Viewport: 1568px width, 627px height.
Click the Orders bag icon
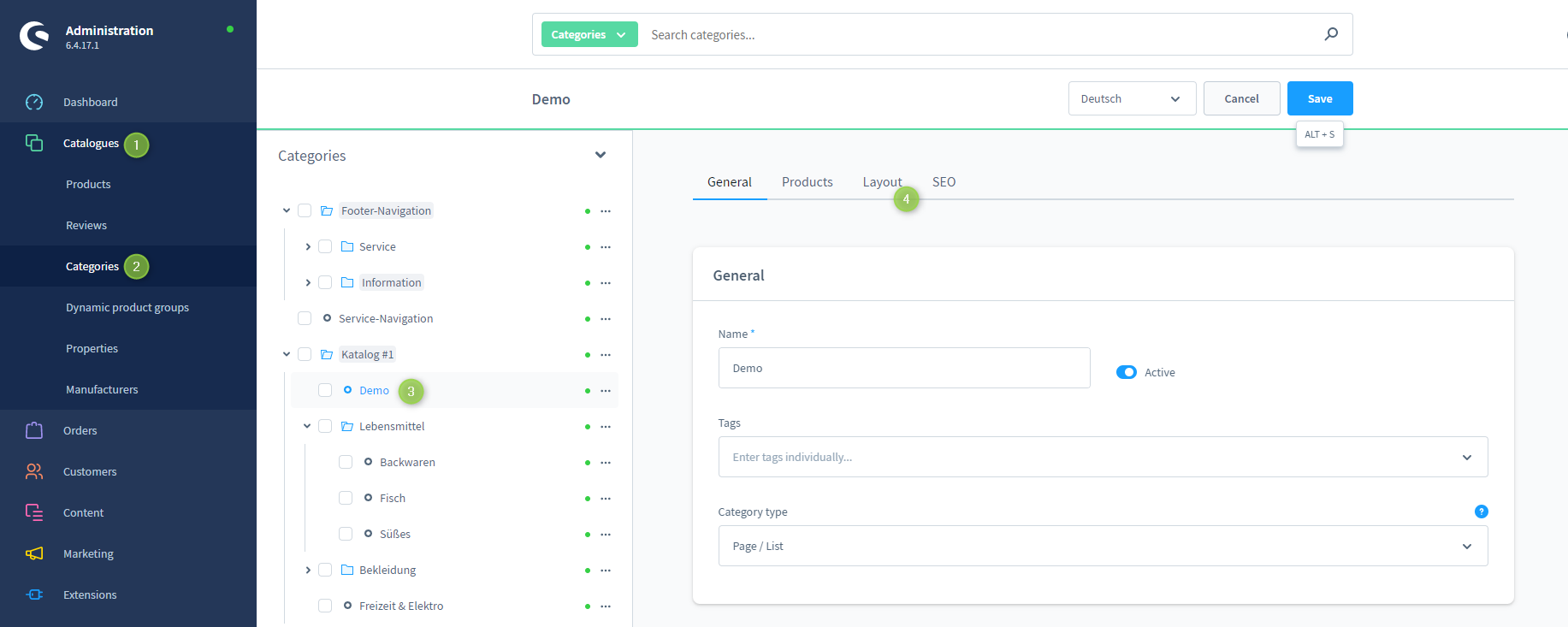(x=34, y=430)
